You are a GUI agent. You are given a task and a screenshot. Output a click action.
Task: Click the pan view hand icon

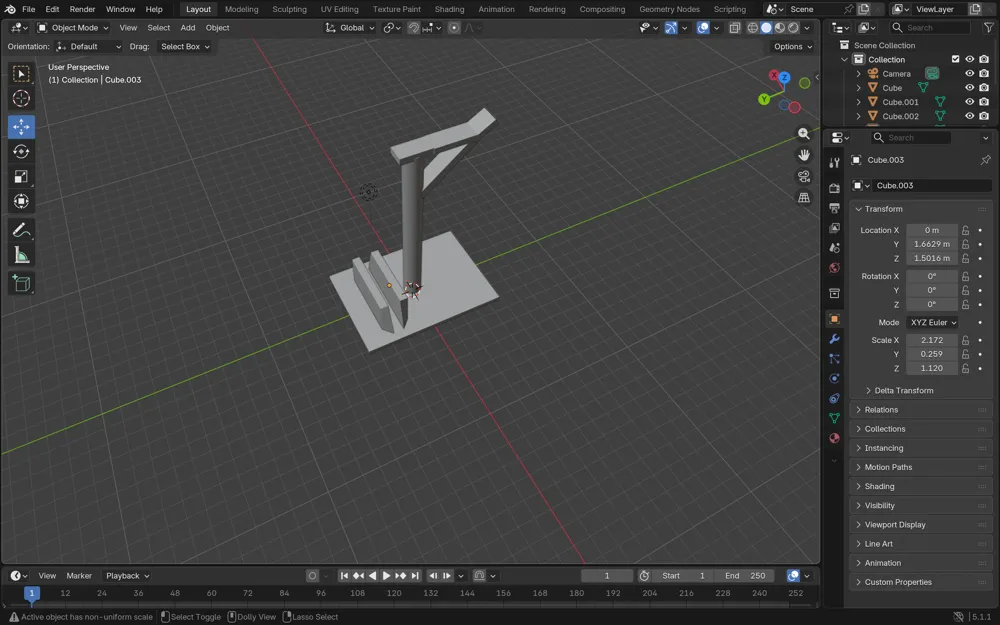[x=804, y=155]
